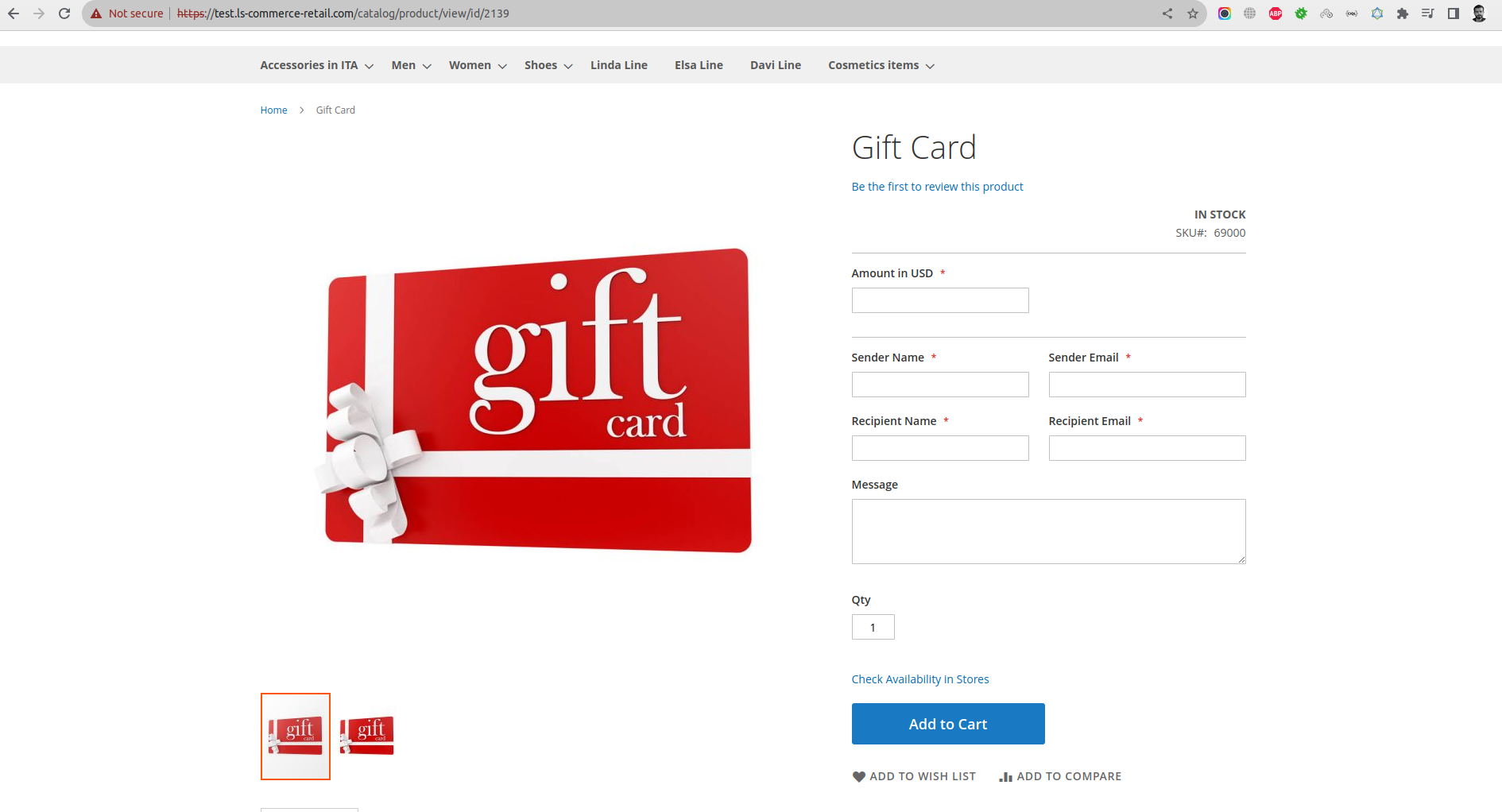The height and width of the screenshot is (812, 1502).
Task: Open the Davi Line menu item
Action: [x=776, y=65]
